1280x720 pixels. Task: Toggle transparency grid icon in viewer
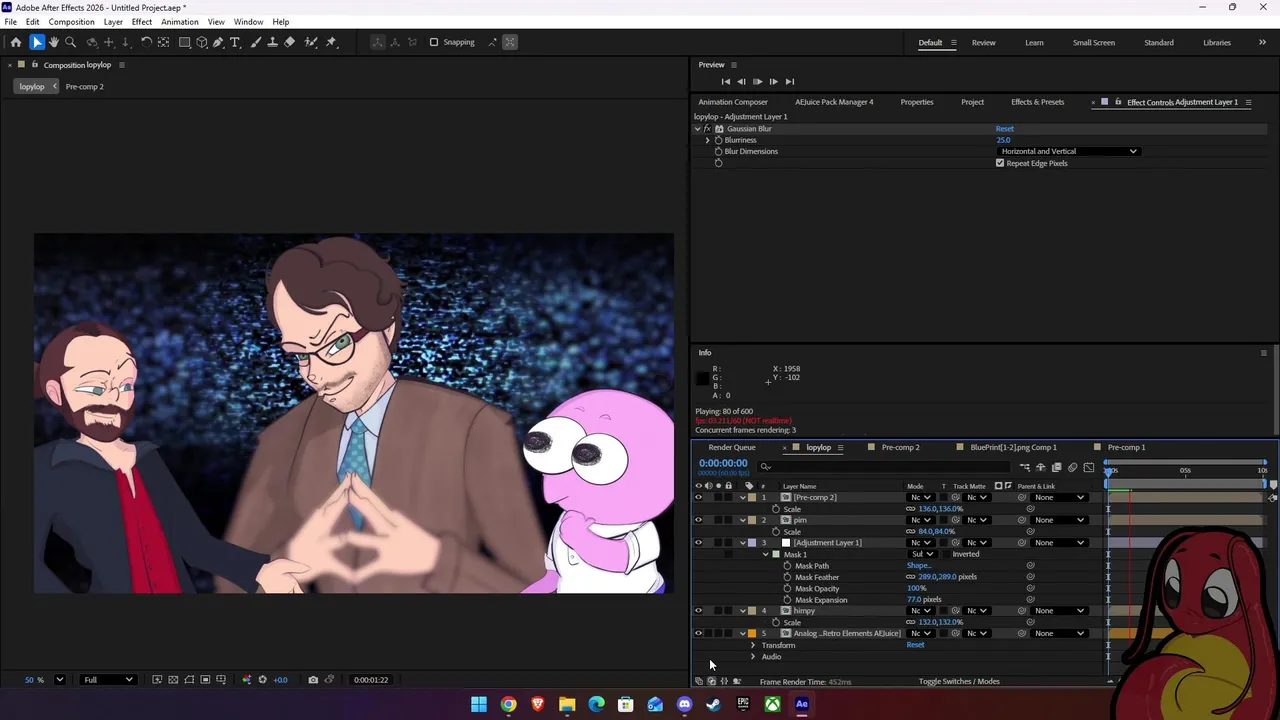pyautogui.click(x=173, y=680)
